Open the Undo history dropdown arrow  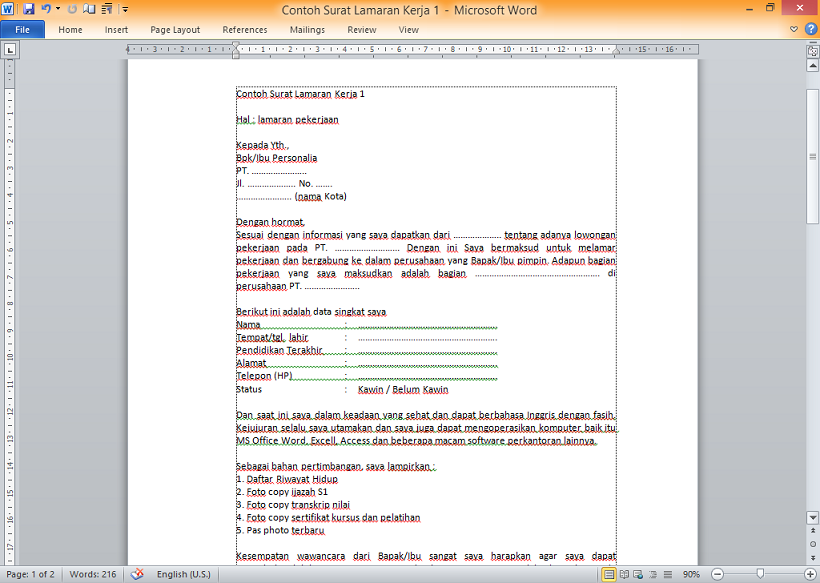tap(58, 9)
